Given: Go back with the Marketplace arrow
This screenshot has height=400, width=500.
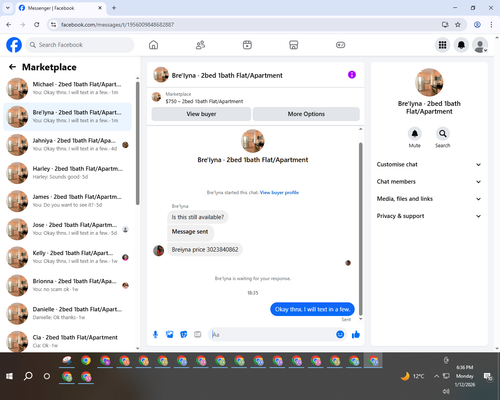Looking at the screenshot, I should [x=12, y=67].
